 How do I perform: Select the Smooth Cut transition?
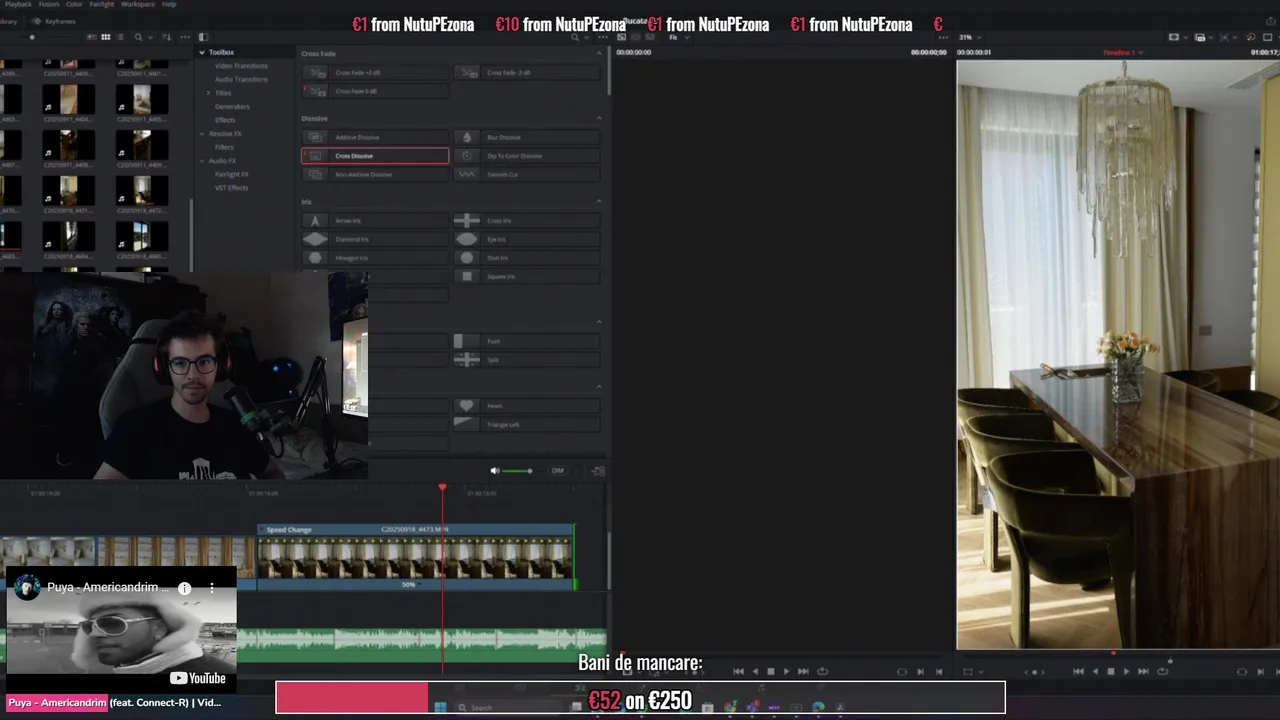[x=527, y=174]
